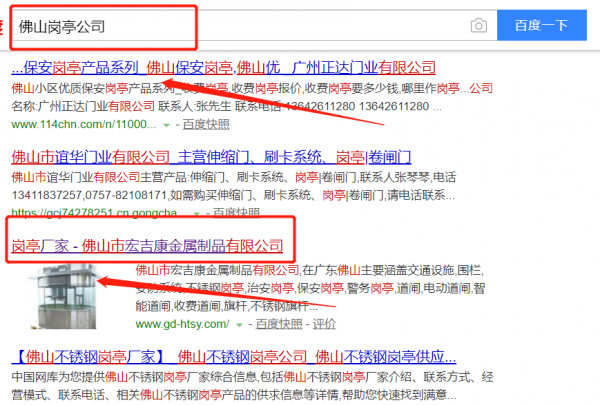Click the gcj74278251 gongchang green URL
Viewport: 600px width, 405px height.
[83, 214]
